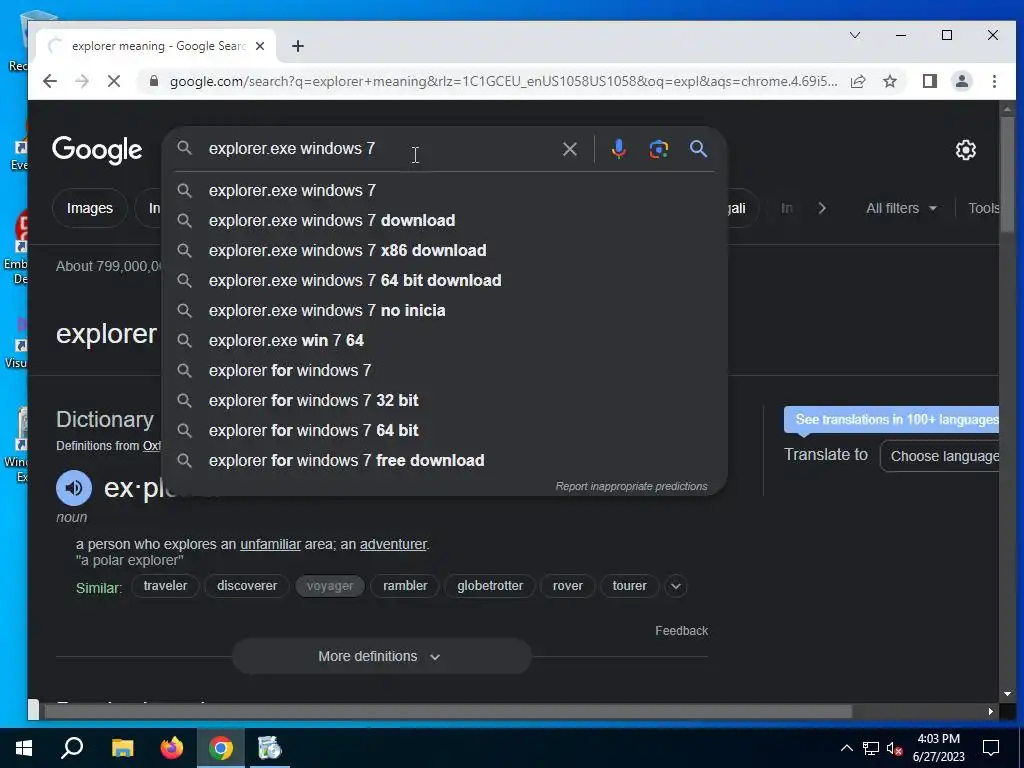
Task: Select the 'tourer' synonym chip
Action: click(x=630, y=586)
